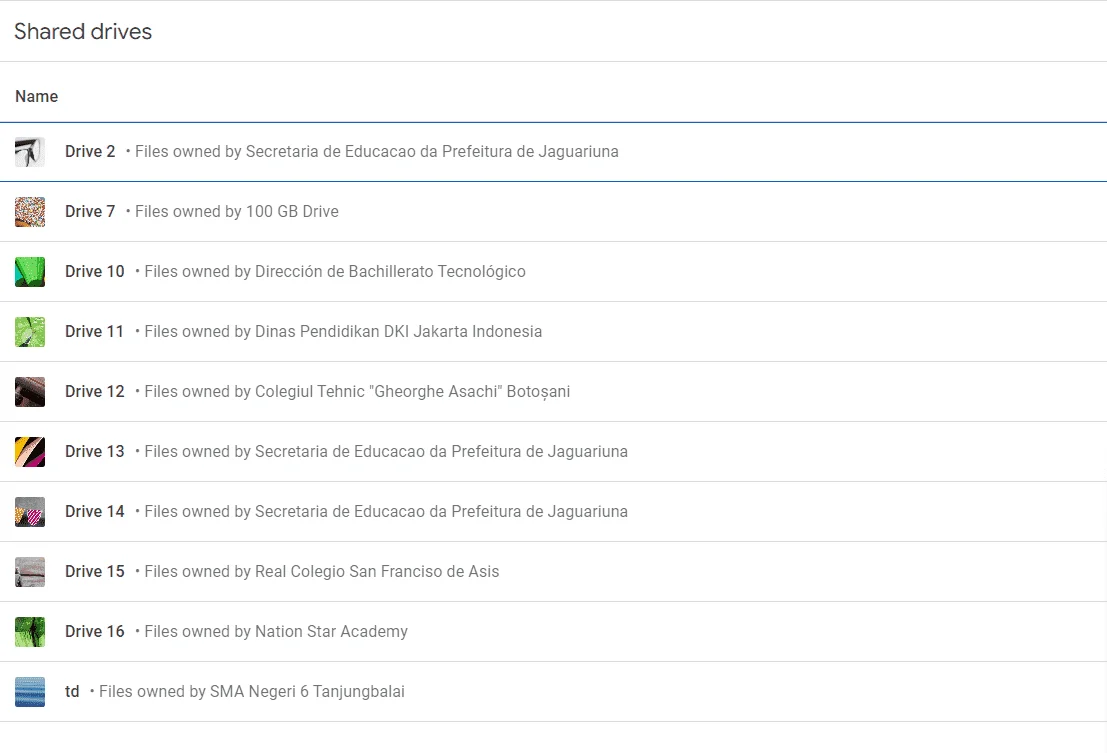The height and width of the screenshot is (753, 1107).
Task: Click the Shared drives heading
Action: pos(83,32)
